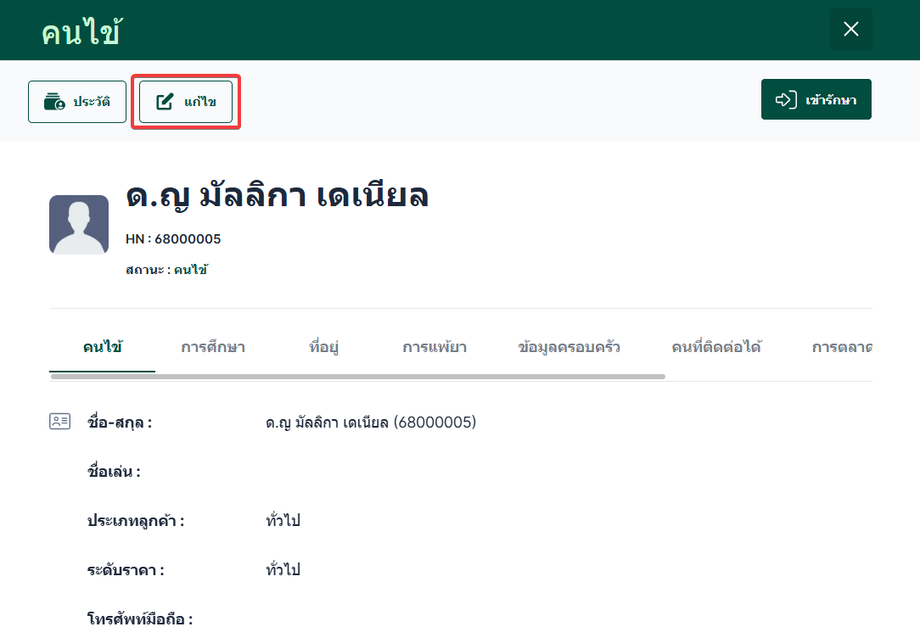Click ทั่วไป value of ประเภทลูกค้า

pos(283,520)
